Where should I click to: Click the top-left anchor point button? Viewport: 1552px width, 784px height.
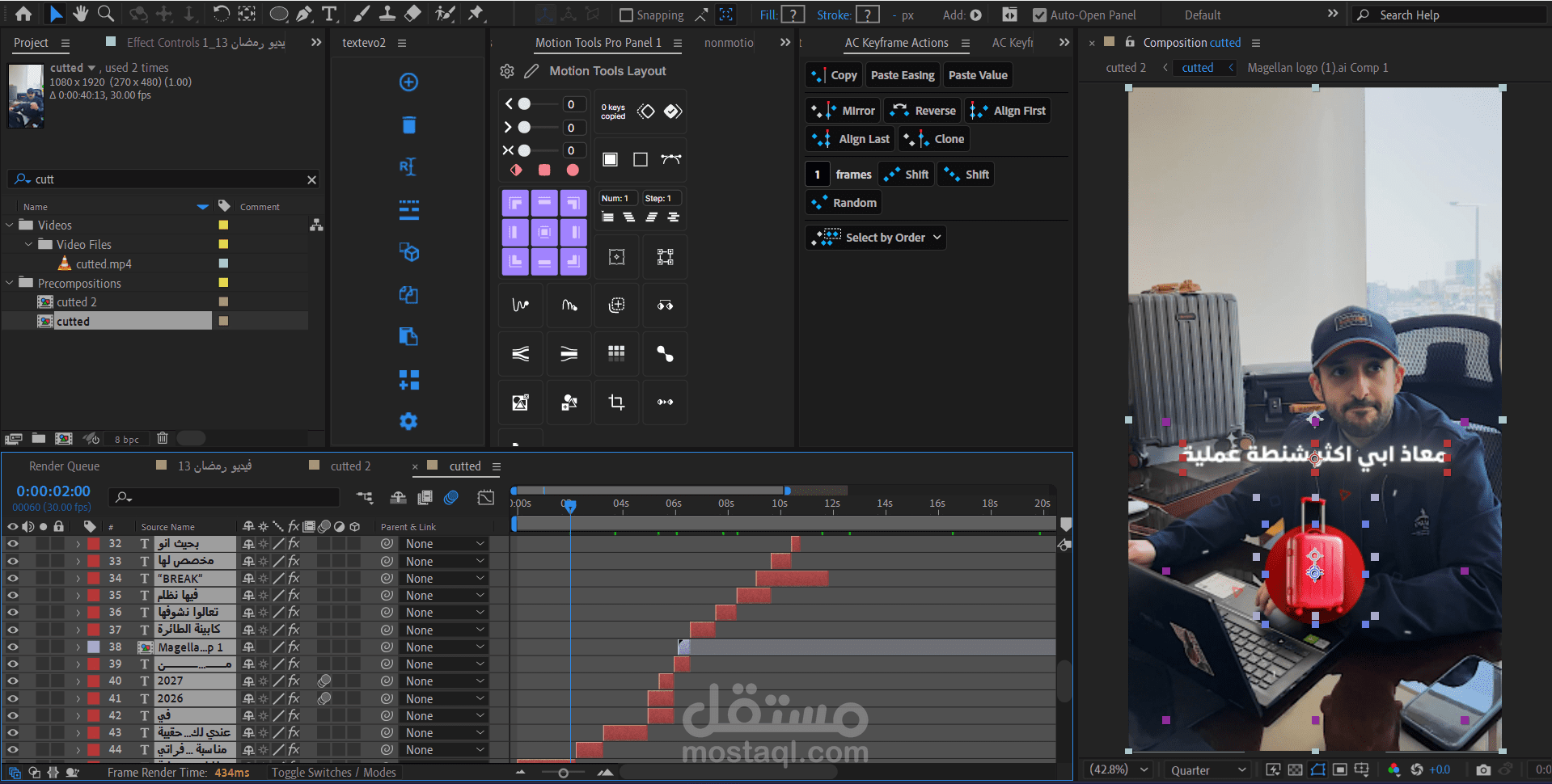tap(515, 203)
